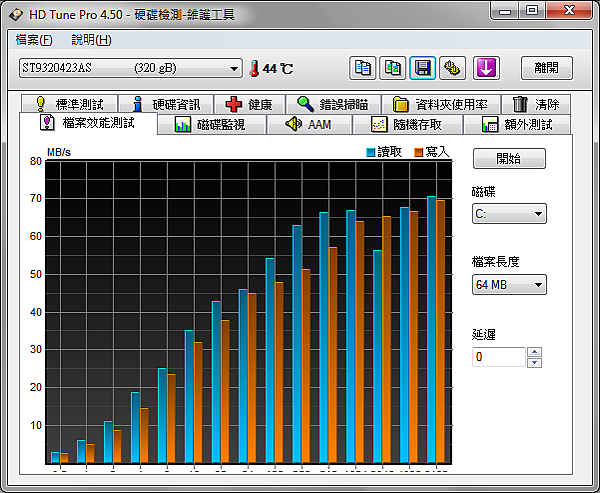
Task: Open the drive selector ST9320423AS dropdown
Action: tap(130, 68)
